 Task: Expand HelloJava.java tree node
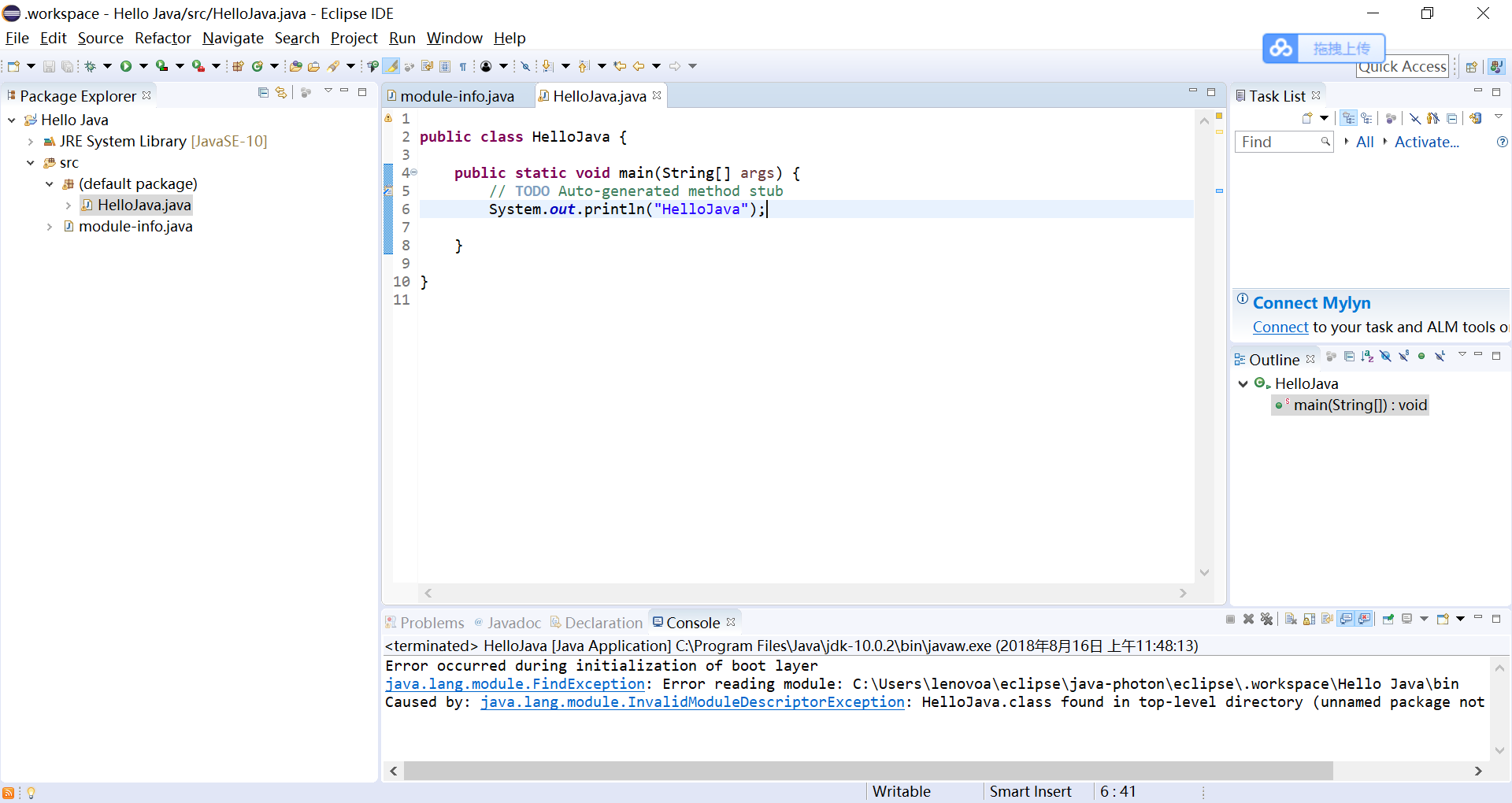[69, 205]
